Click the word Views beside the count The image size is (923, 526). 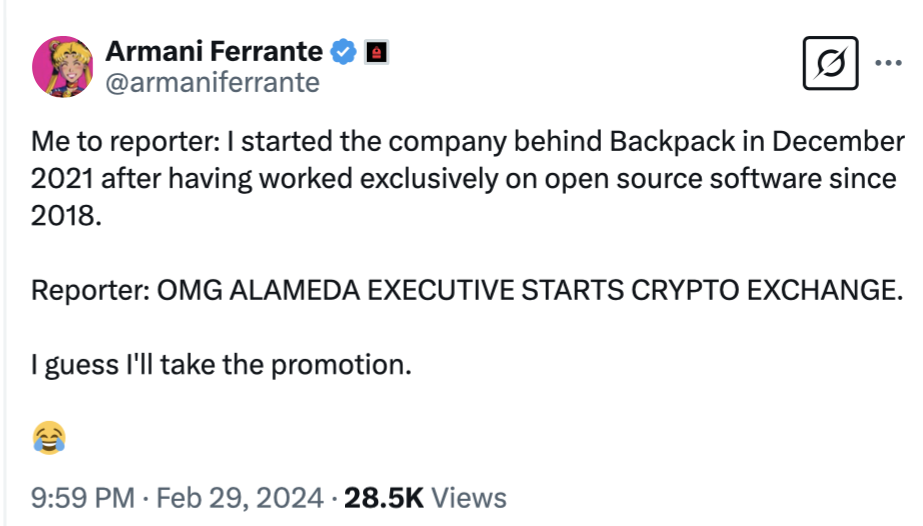click(x=470, y=497)
